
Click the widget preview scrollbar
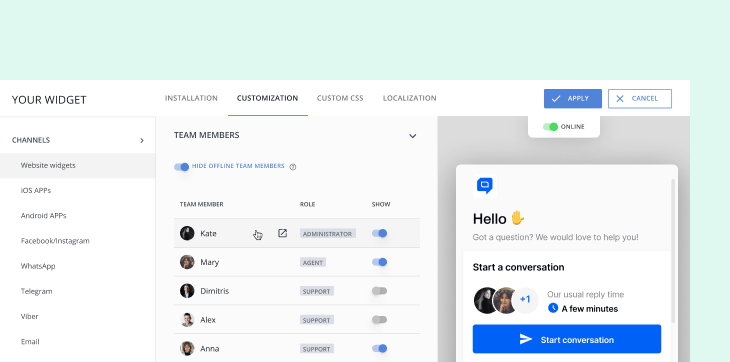(x=673, y=251)
